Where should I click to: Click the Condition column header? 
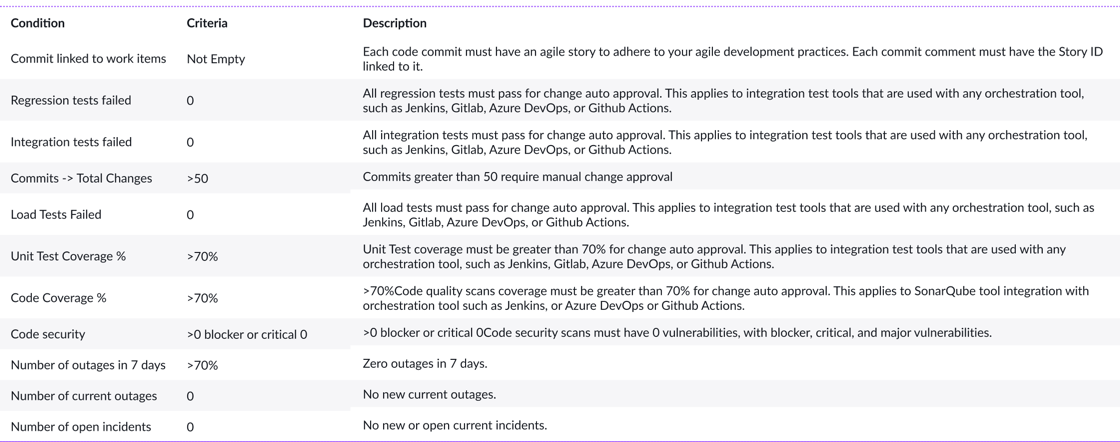click(x=37, y=23)
